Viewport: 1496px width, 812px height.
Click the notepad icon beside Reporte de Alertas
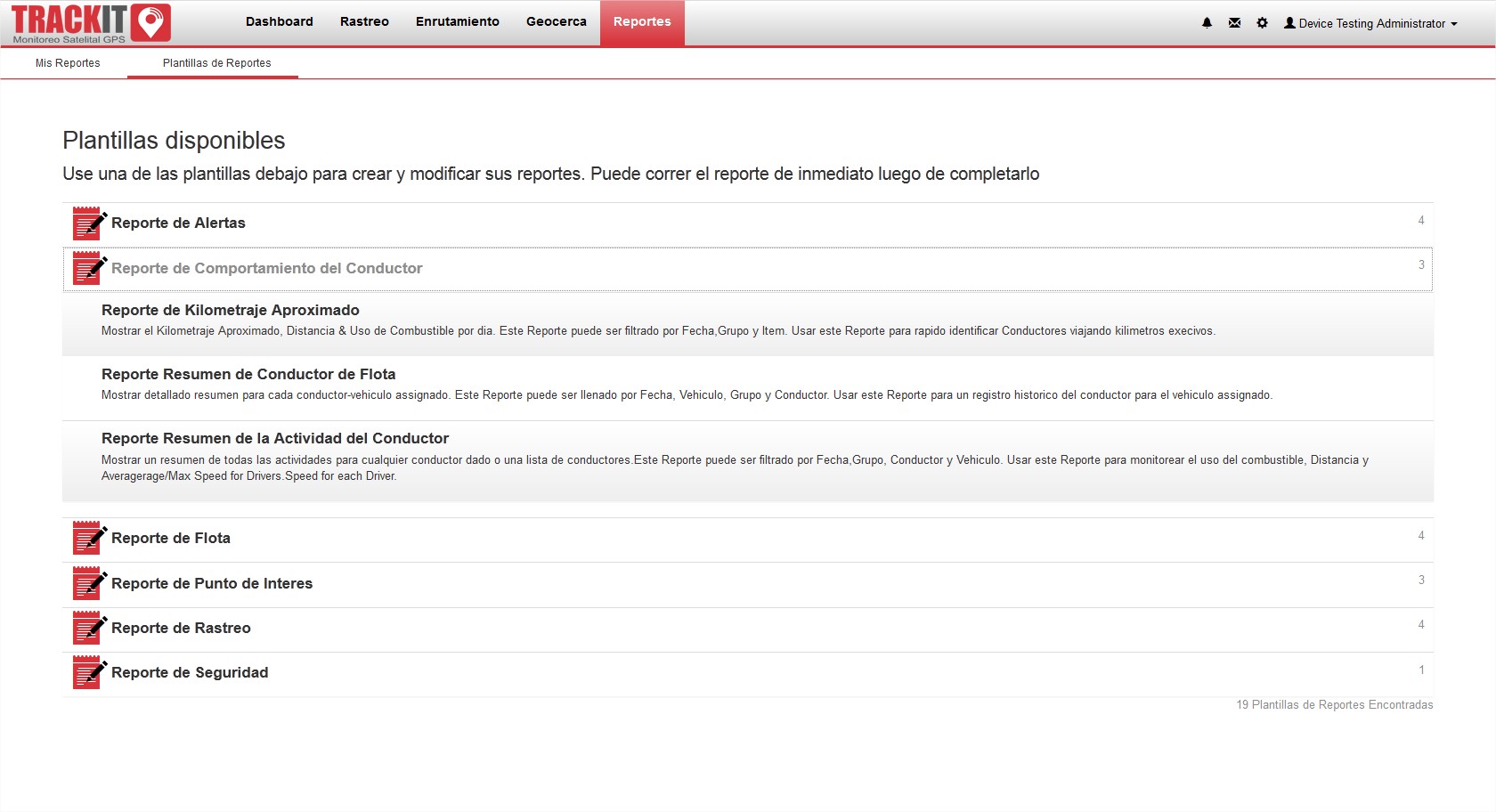click(x=89, y=223)
